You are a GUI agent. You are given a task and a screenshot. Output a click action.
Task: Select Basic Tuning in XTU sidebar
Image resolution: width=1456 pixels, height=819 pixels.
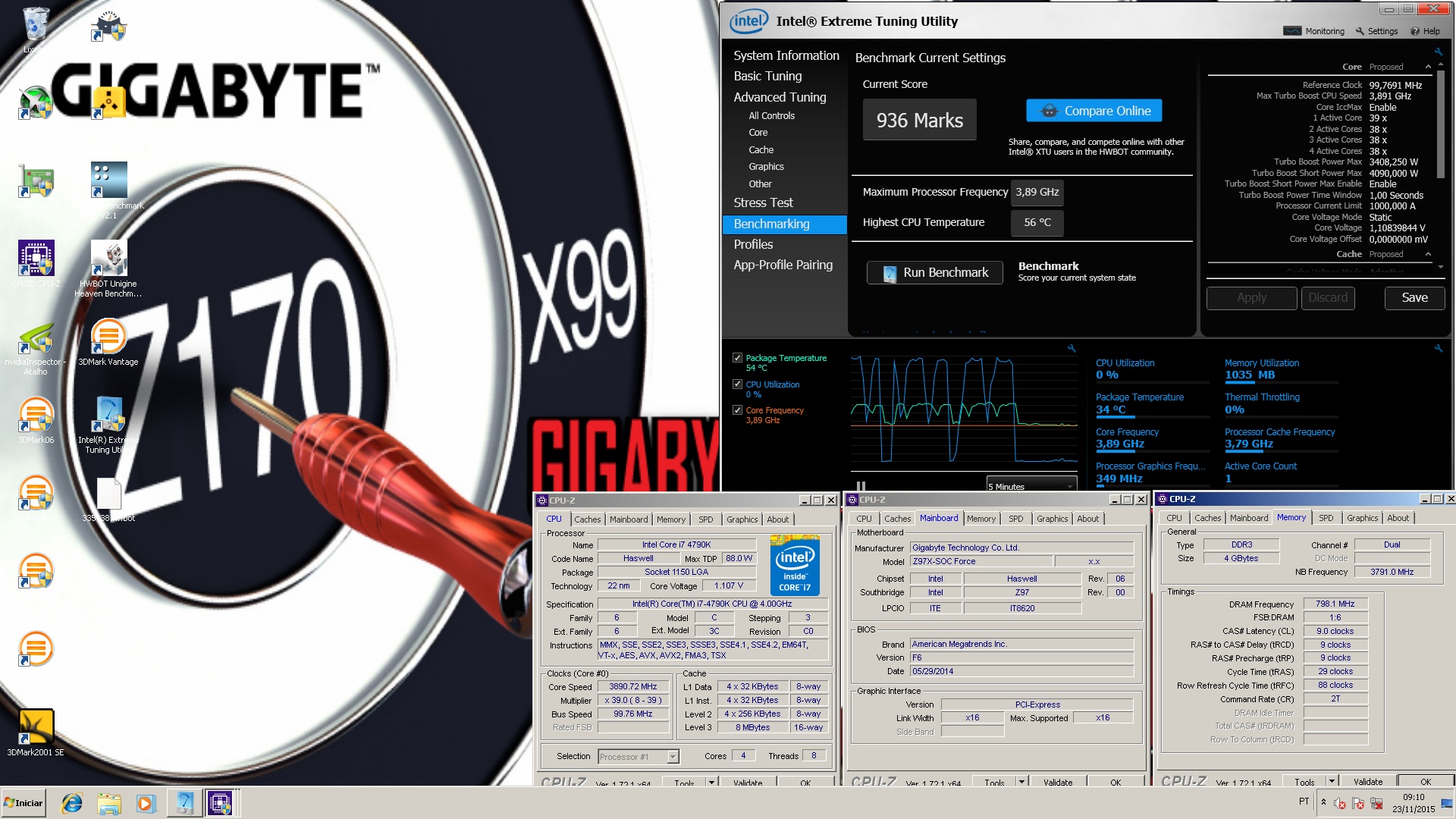tap(767, 76)
